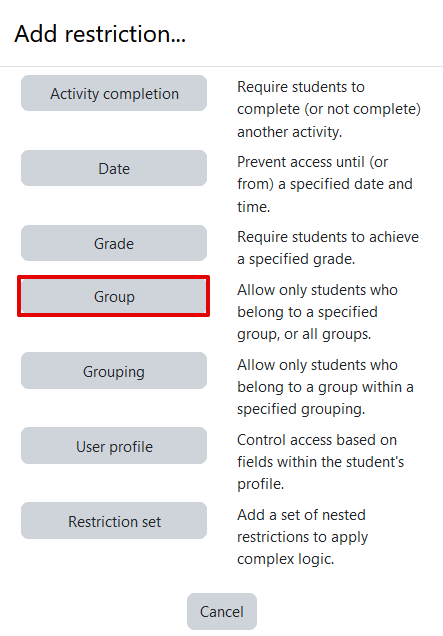Click the highlighted Group button

(x=114, y=296)
